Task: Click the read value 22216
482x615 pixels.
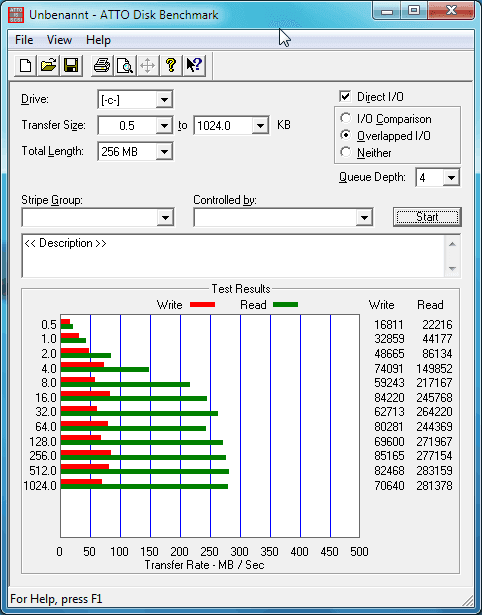Action: tap(437, 325)
